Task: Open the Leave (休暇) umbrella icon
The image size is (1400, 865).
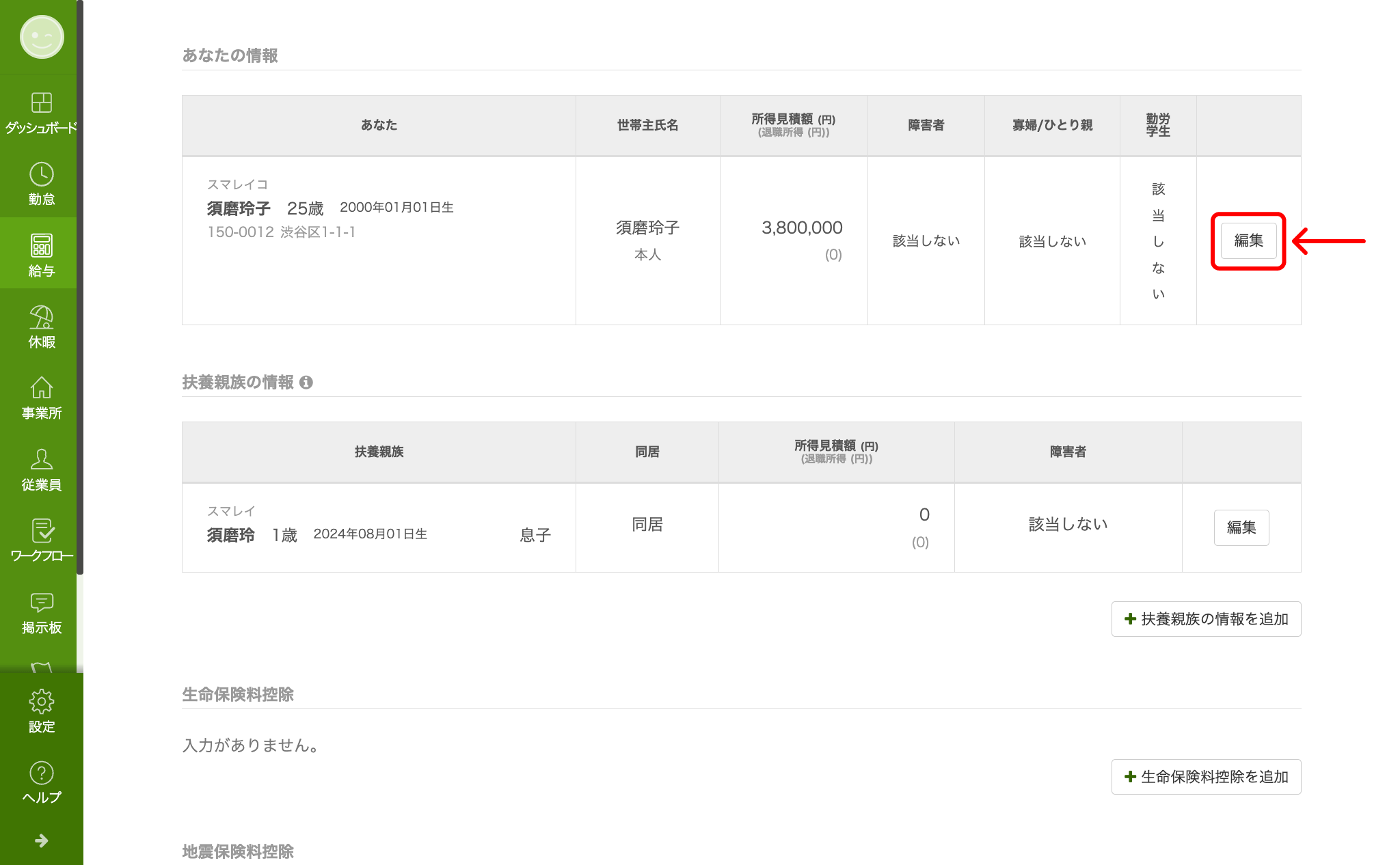Action: coord(41,327)
